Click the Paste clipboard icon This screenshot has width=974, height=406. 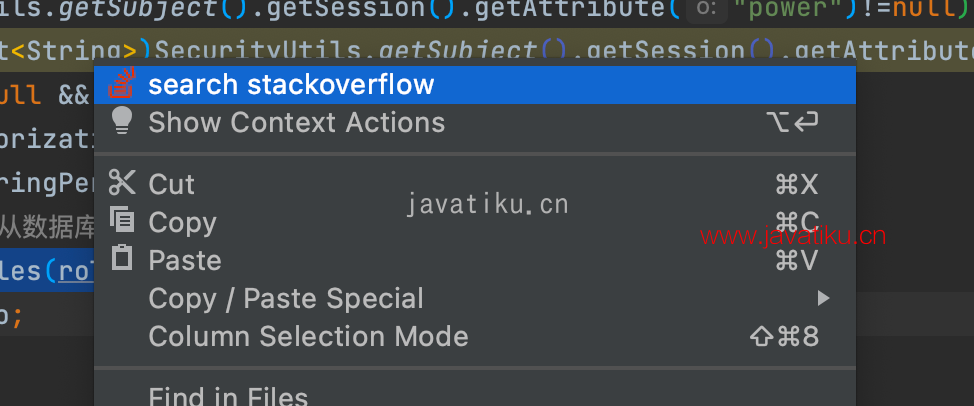point(122,257)
